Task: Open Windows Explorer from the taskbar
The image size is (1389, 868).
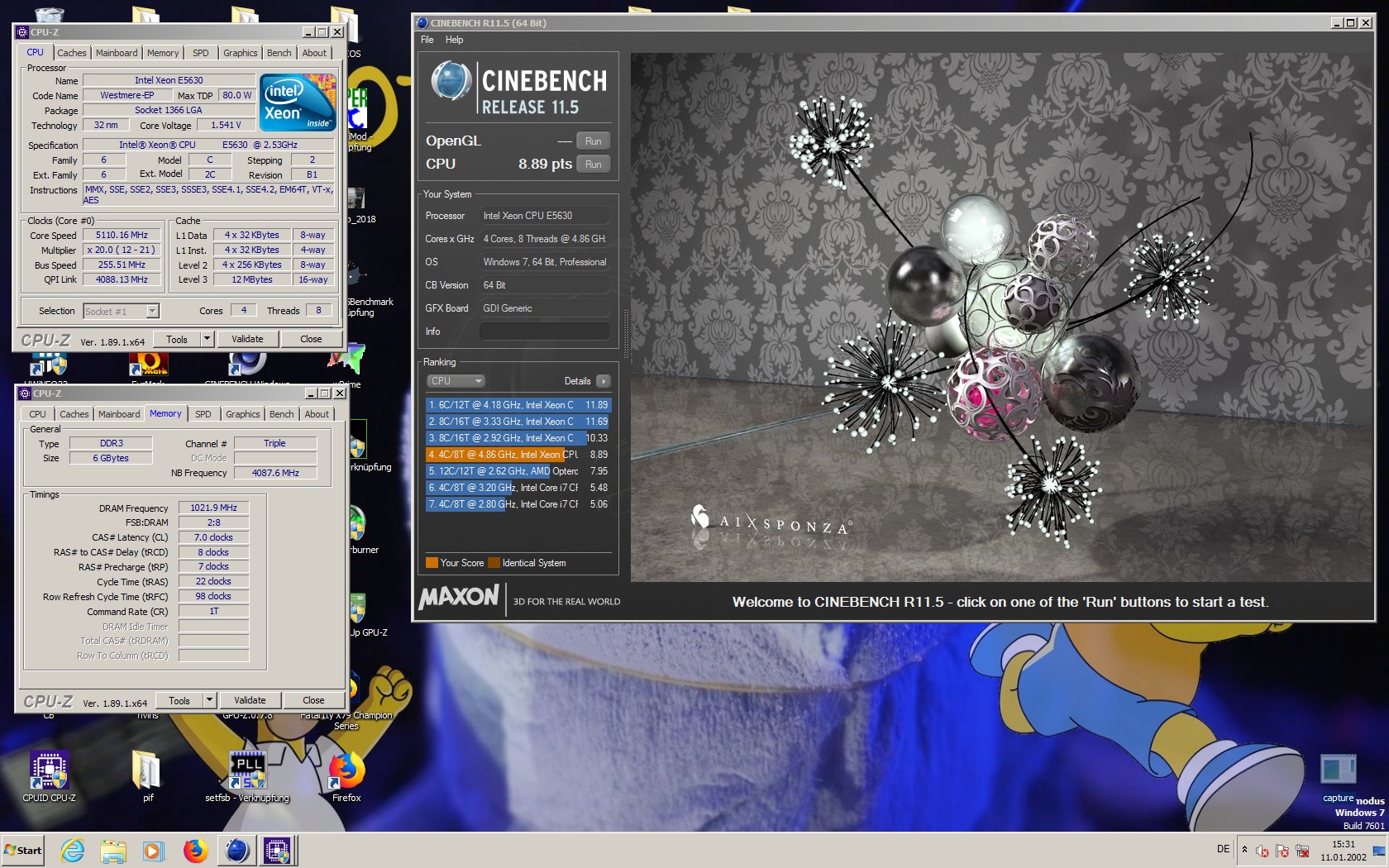Action: tap(113, 850)
